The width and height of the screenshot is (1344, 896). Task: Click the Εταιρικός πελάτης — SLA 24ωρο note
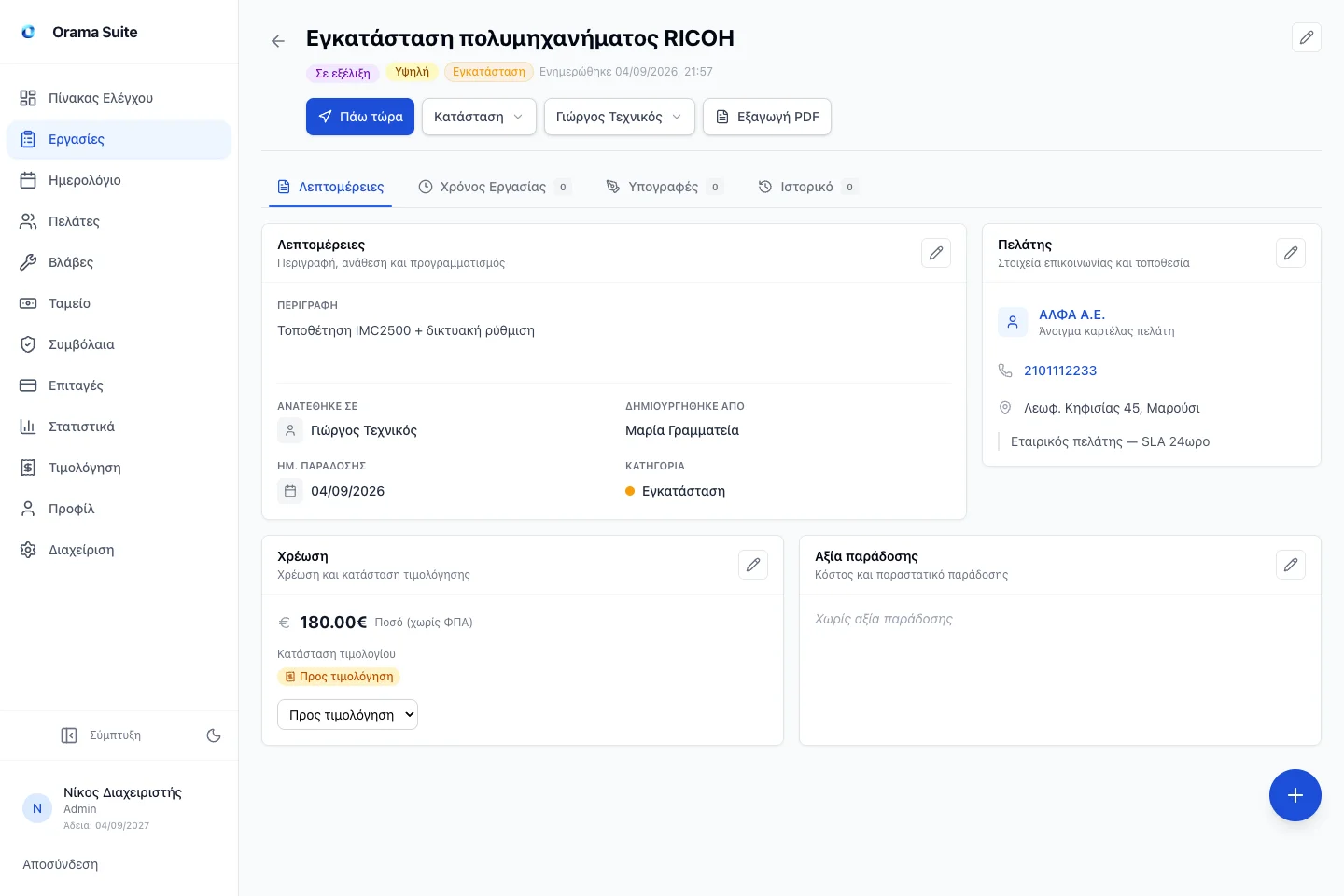[1110, 441]
